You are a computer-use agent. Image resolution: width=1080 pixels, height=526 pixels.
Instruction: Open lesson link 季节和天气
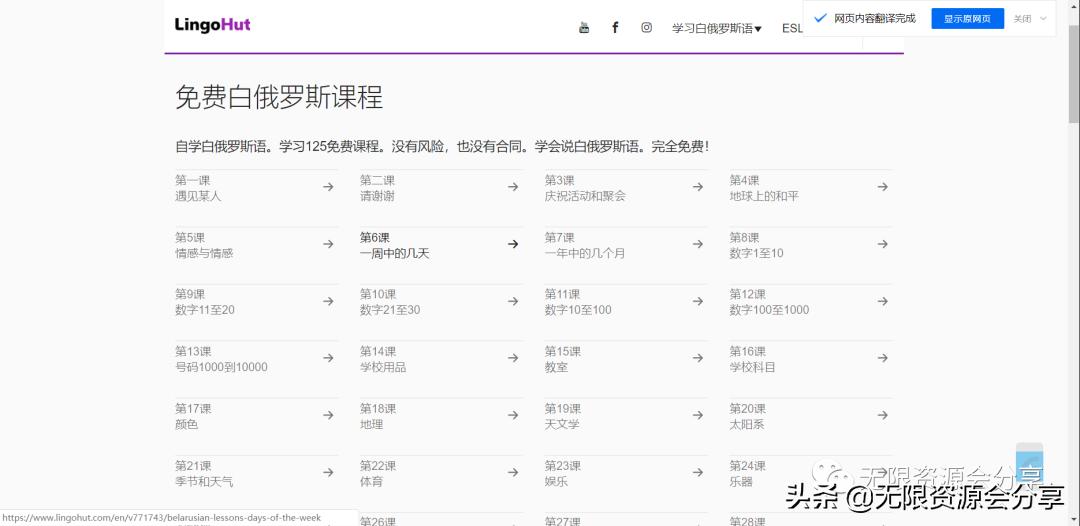(204, 482)
